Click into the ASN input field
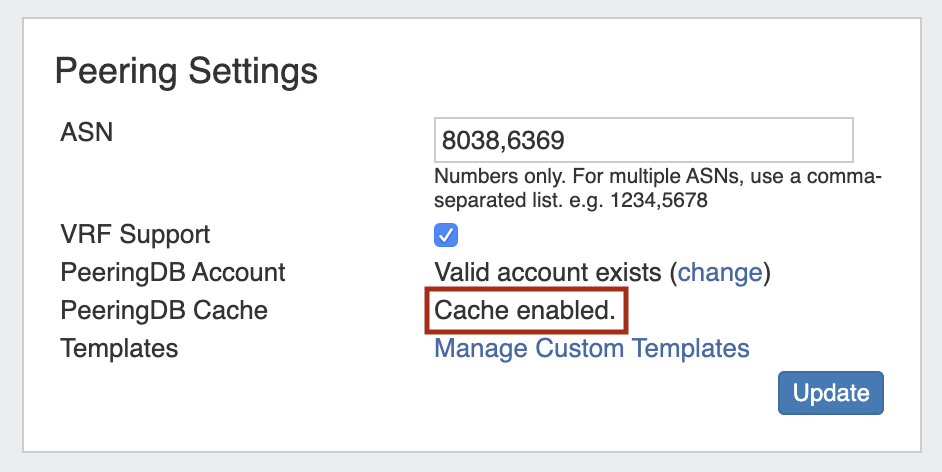This screenshot has width=942, height=472. point(643,140)
